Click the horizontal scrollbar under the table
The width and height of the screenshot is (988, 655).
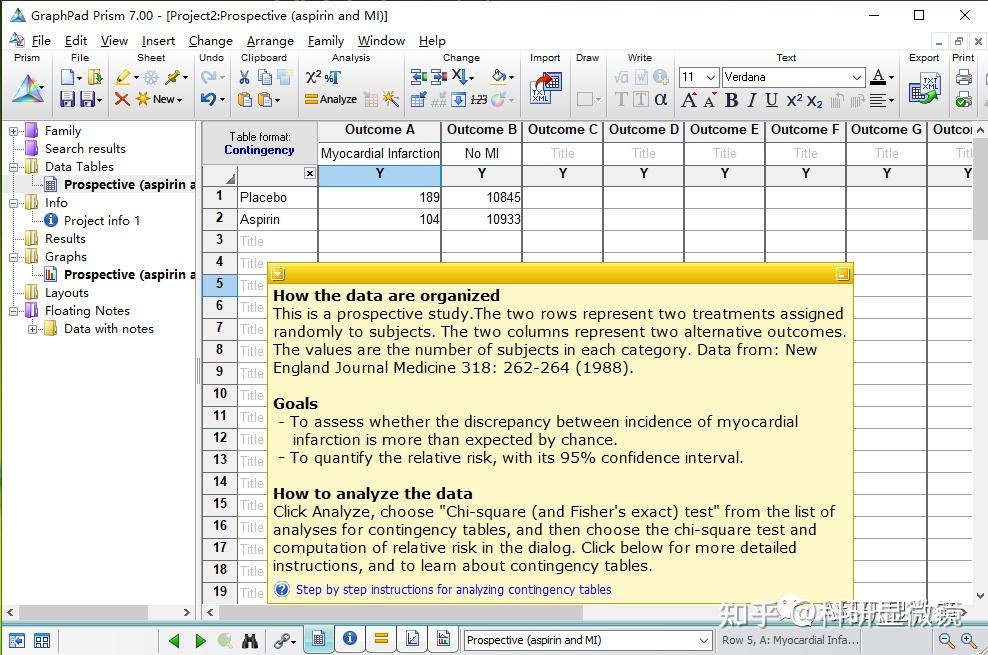401,612
